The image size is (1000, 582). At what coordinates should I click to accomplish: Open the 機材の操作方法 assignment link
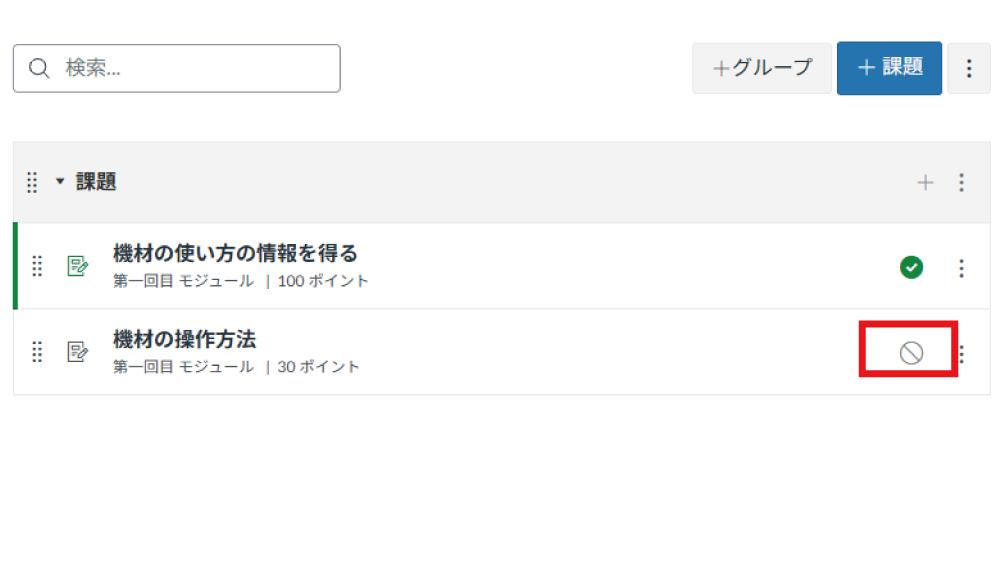point(185,340)
